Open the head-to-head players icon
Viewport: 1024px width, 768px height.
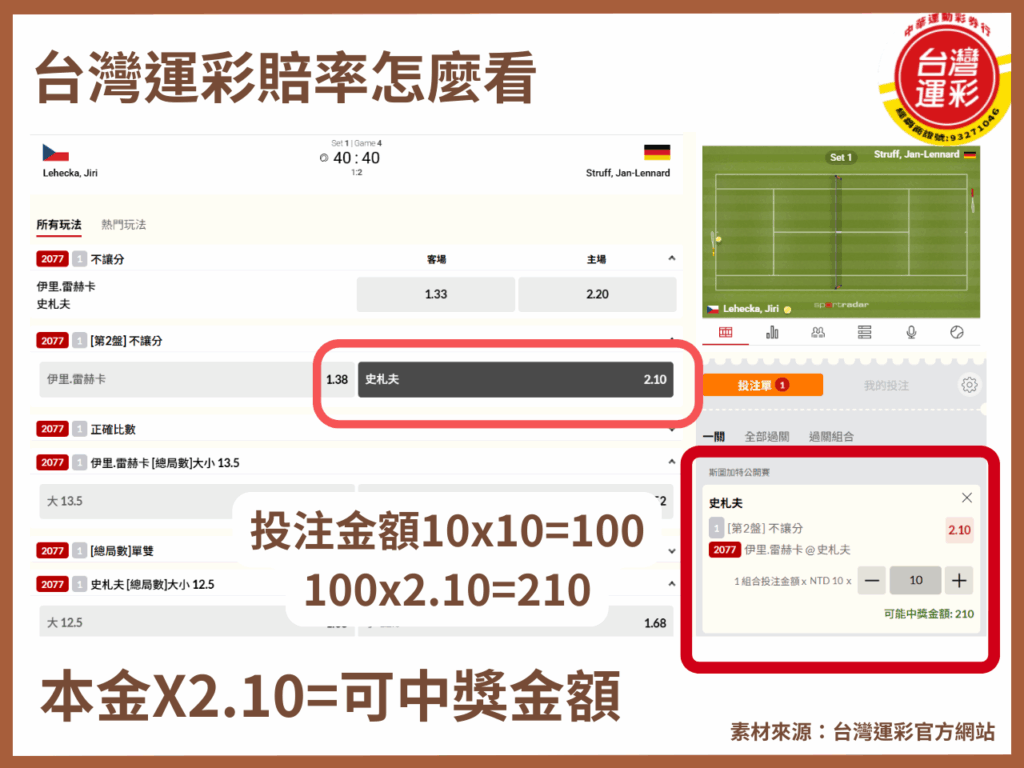tap(818, 332)
